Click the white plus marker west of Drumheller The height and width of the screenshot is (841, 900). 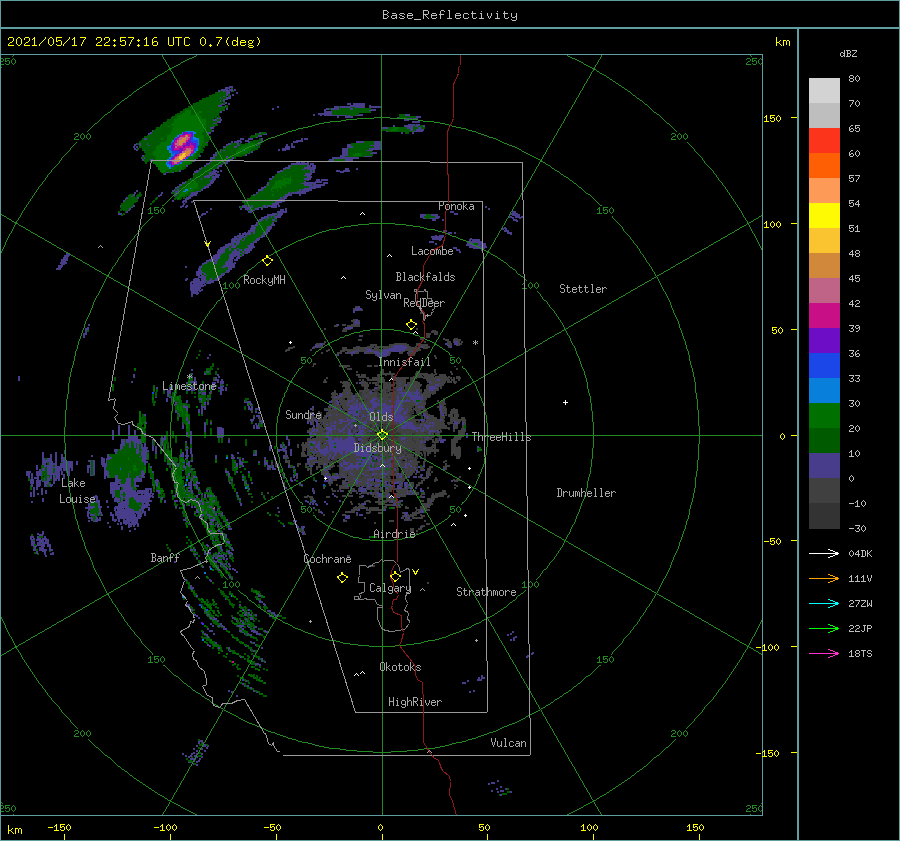point(565,402)
